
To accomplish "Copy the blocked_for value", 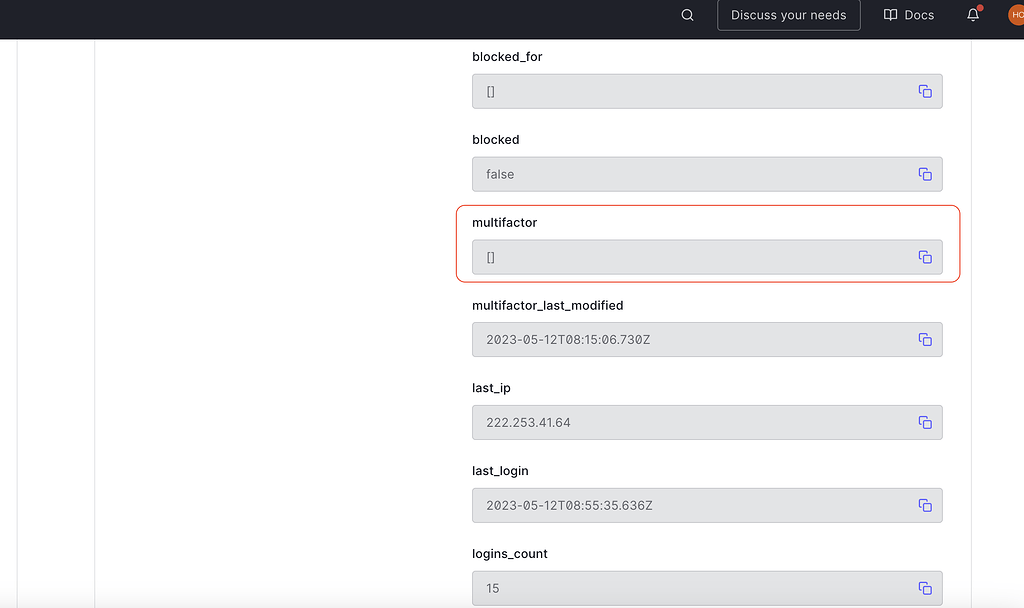I will click(x=925, y=90).
